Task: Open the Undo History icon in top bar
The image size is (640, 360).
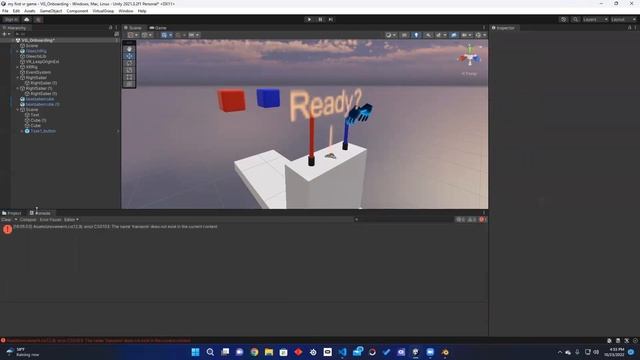Action: point(563,19)
